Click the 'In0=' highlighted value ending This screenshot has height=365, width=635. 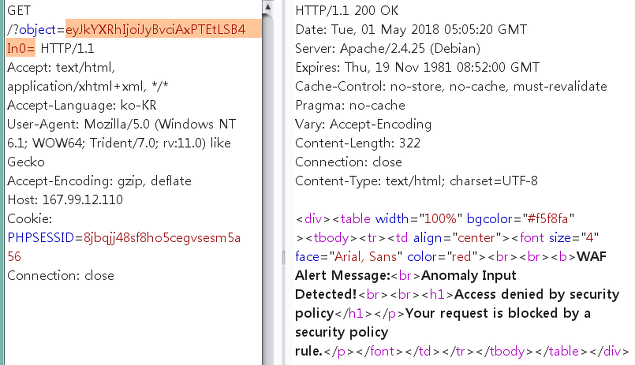(x=21, y=49)
